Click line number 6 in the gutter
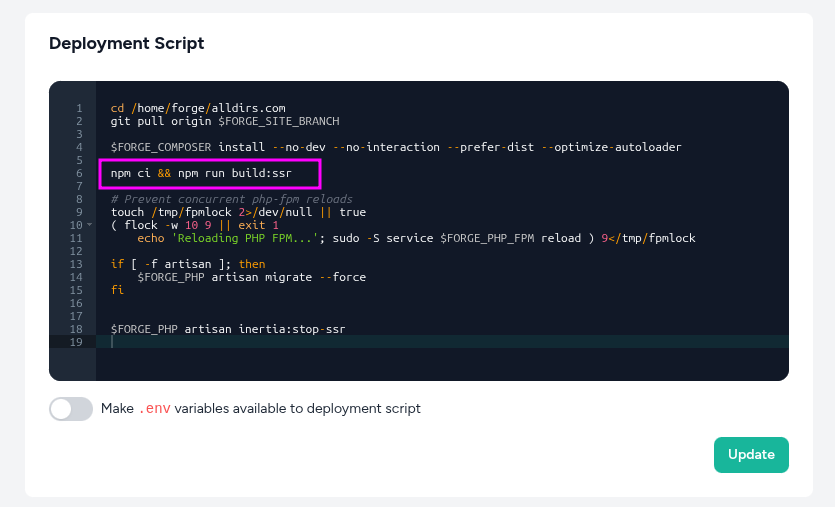 click(78, 173)
